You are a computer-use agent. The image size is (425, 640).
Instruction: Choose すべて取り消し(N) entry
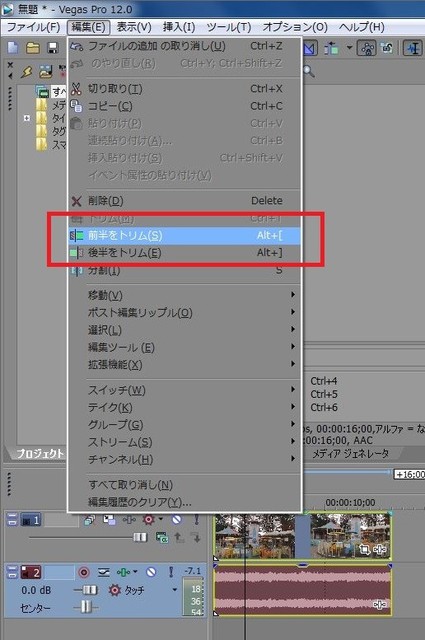click(x=185, y=485)
